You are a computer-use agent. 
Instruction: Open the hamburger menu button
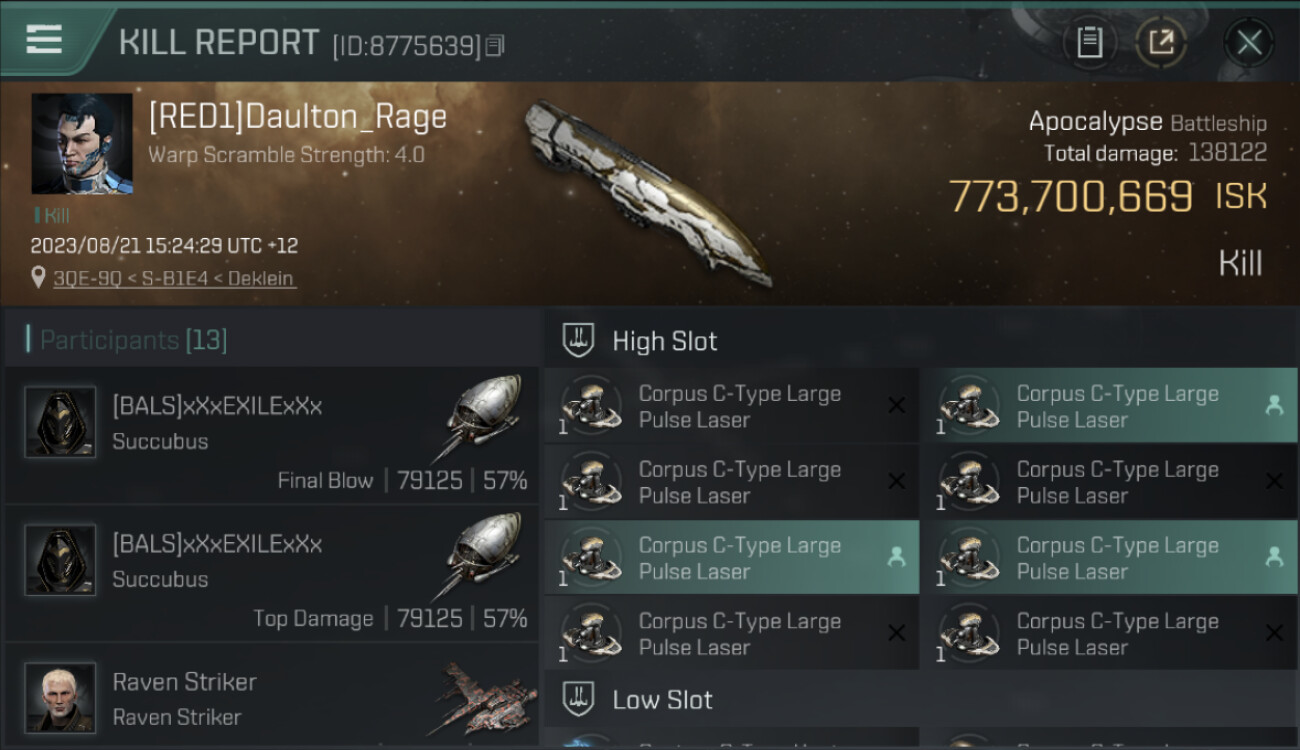pos(44,40)
